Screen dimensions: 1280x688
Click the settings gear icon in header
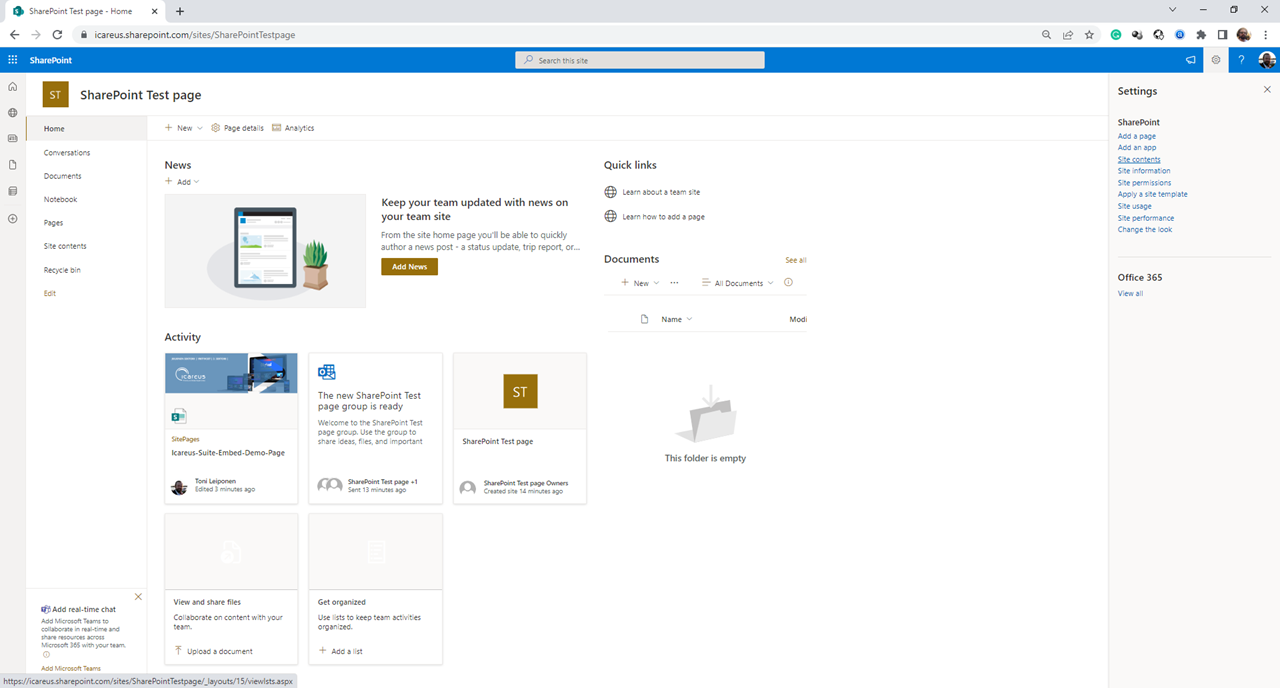(x=1216, y=60)
